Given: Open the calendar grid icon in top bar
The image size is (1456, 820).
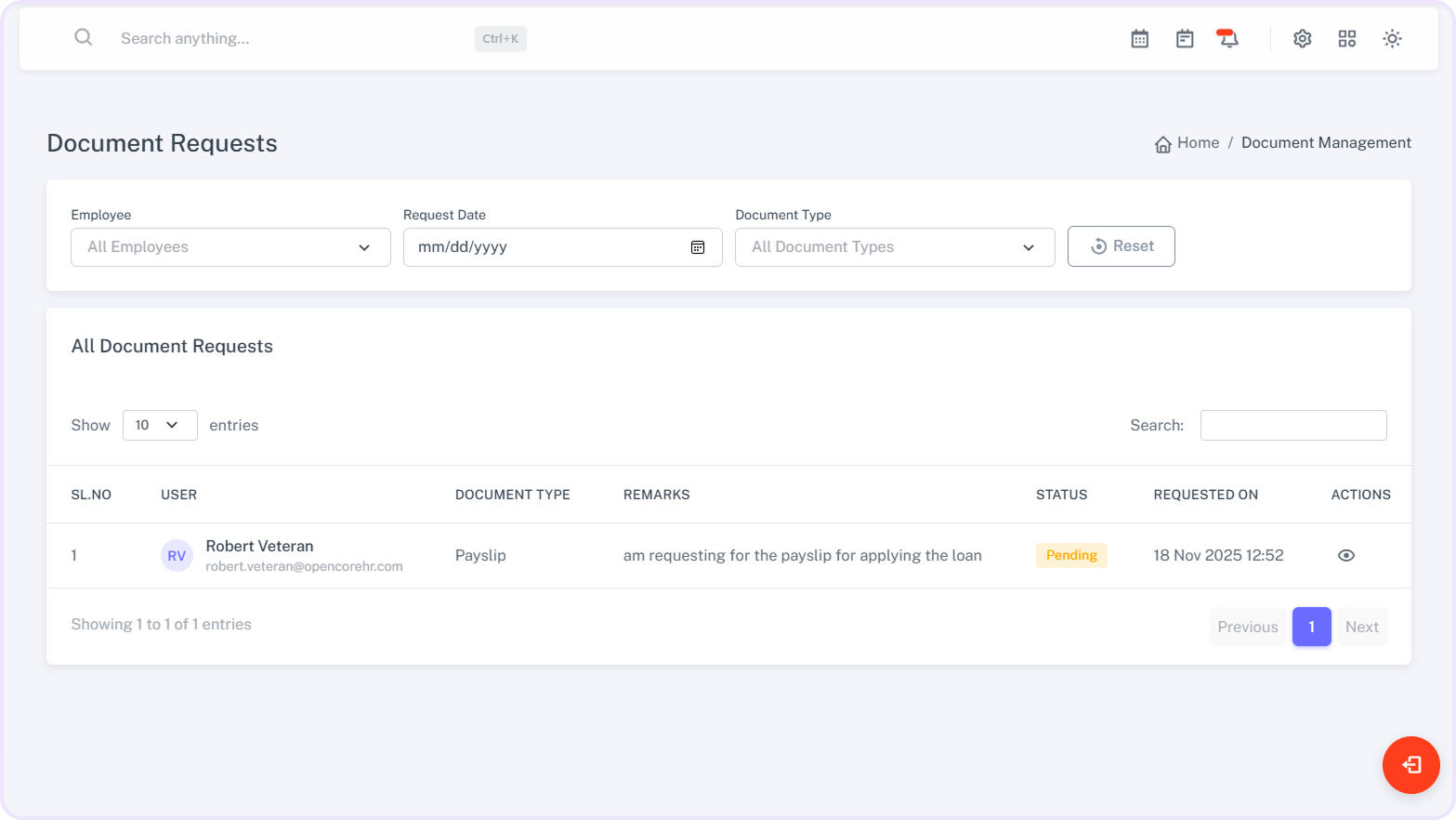Looking at the screenshot, I should tap(1140, 39).
